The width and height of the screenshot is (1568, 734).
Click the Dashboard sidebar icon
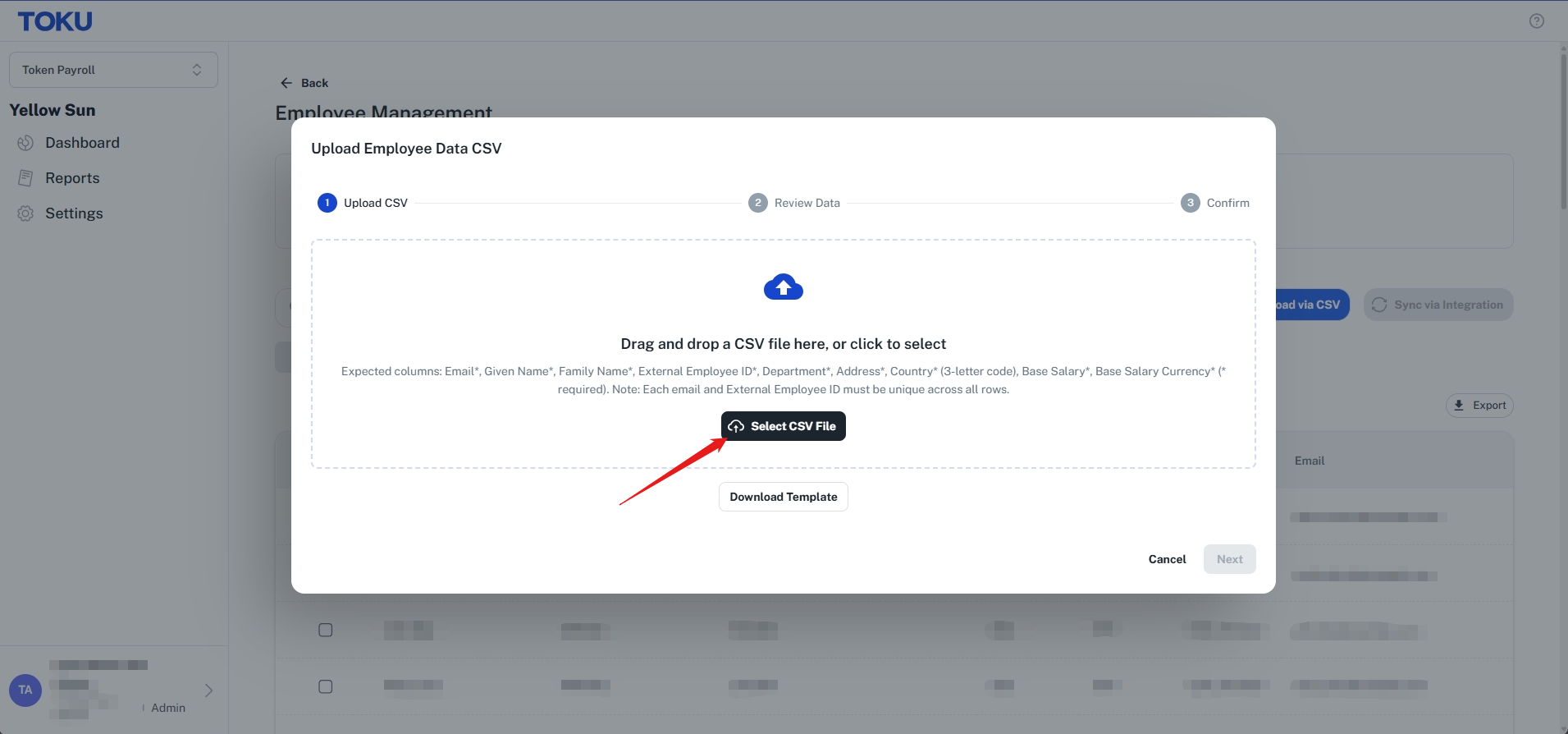tap(25, 143)
